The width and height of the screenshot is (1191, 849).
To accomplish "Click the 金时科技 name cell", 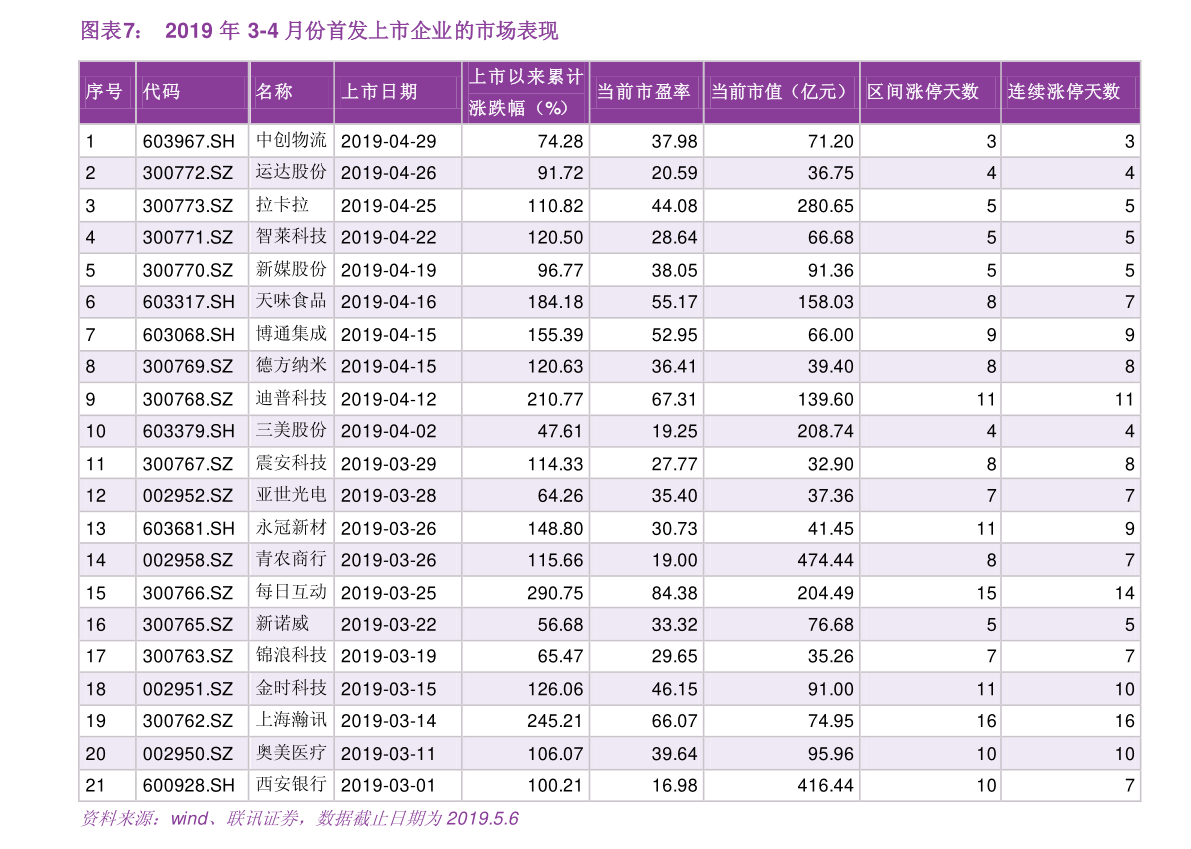I will coord(291,689).
